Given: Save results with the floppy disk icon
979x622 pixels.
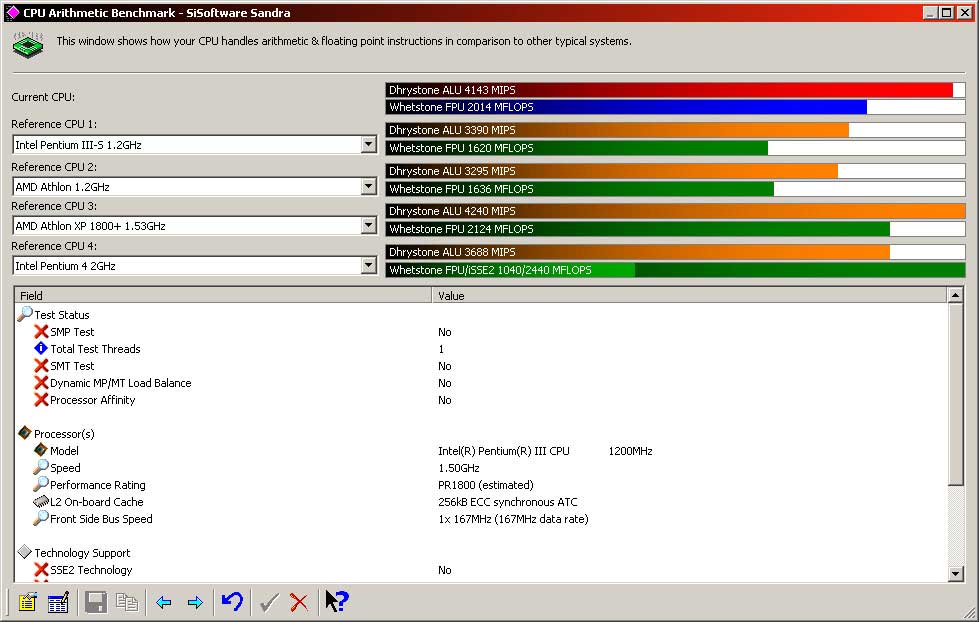Looking at the screenshot, I should 96,602.
